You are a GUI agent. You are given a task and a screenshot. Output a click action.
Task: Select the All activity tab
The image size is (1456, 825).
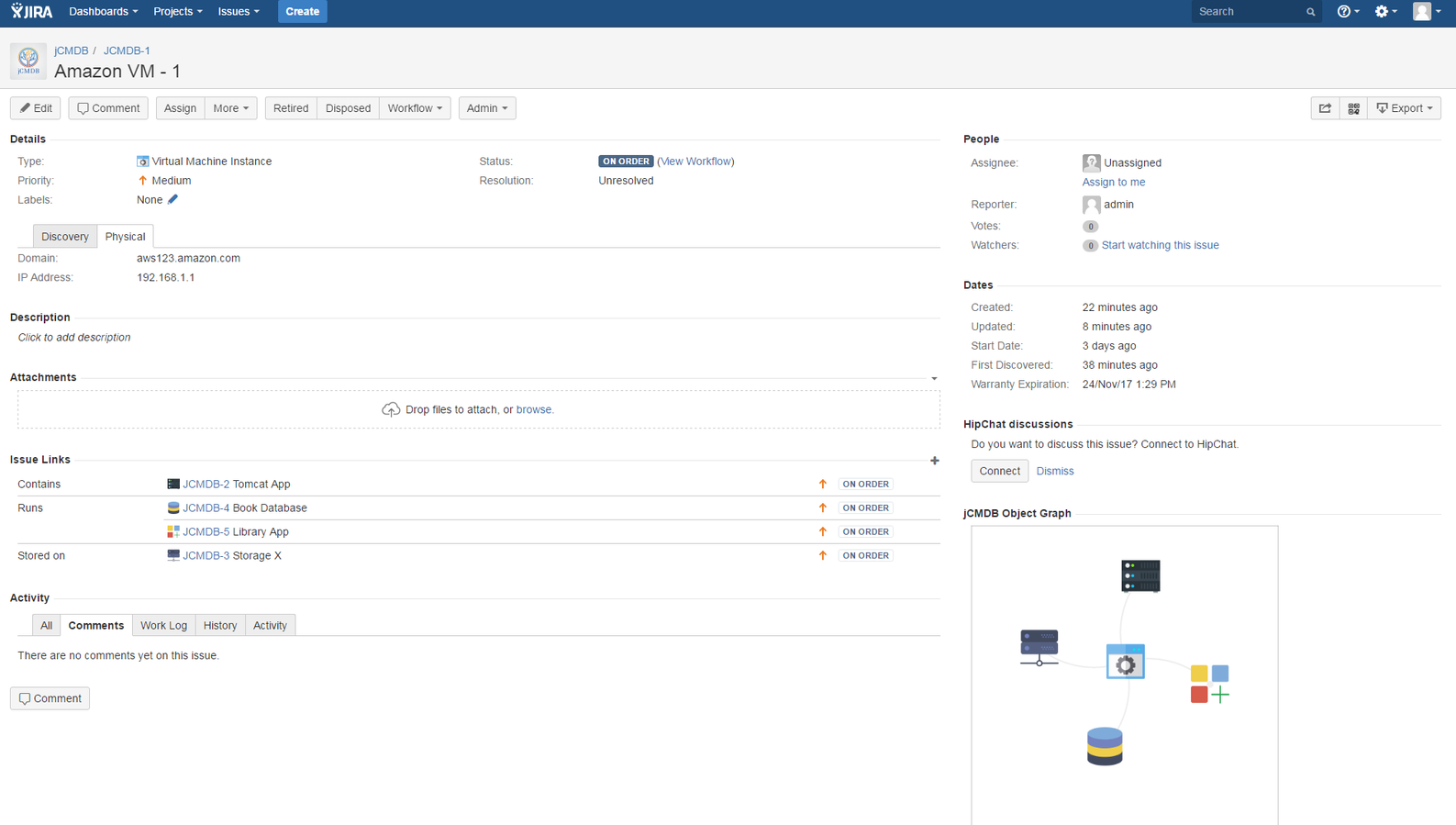[x=46, y=626]
